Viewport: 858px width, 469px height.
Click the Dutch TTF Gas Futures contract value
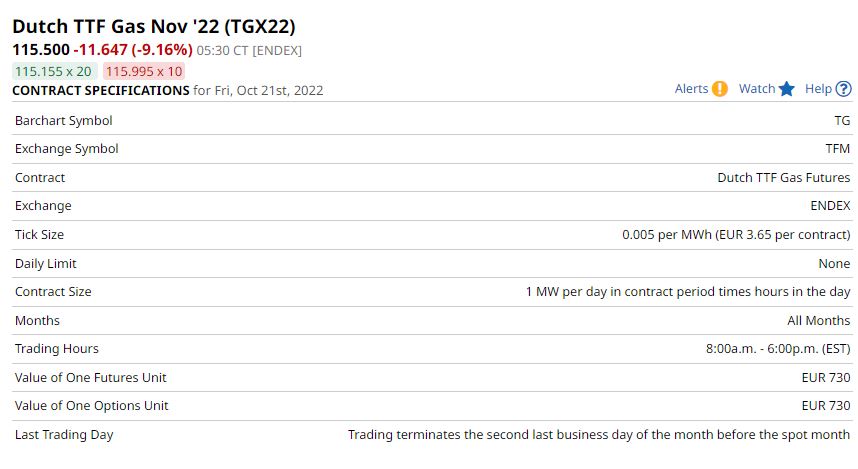tap(783, 178)
